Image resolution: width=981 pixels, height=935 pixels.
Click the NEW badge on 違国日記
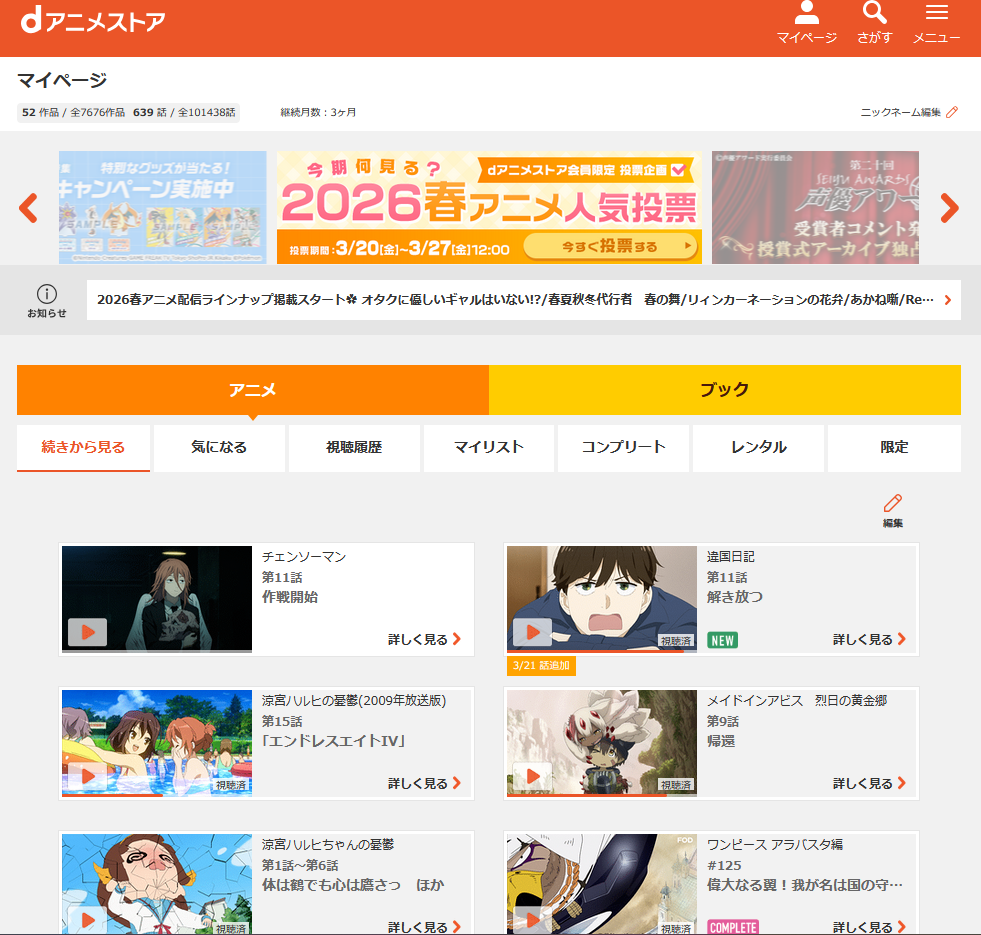[x=722, y=640]
